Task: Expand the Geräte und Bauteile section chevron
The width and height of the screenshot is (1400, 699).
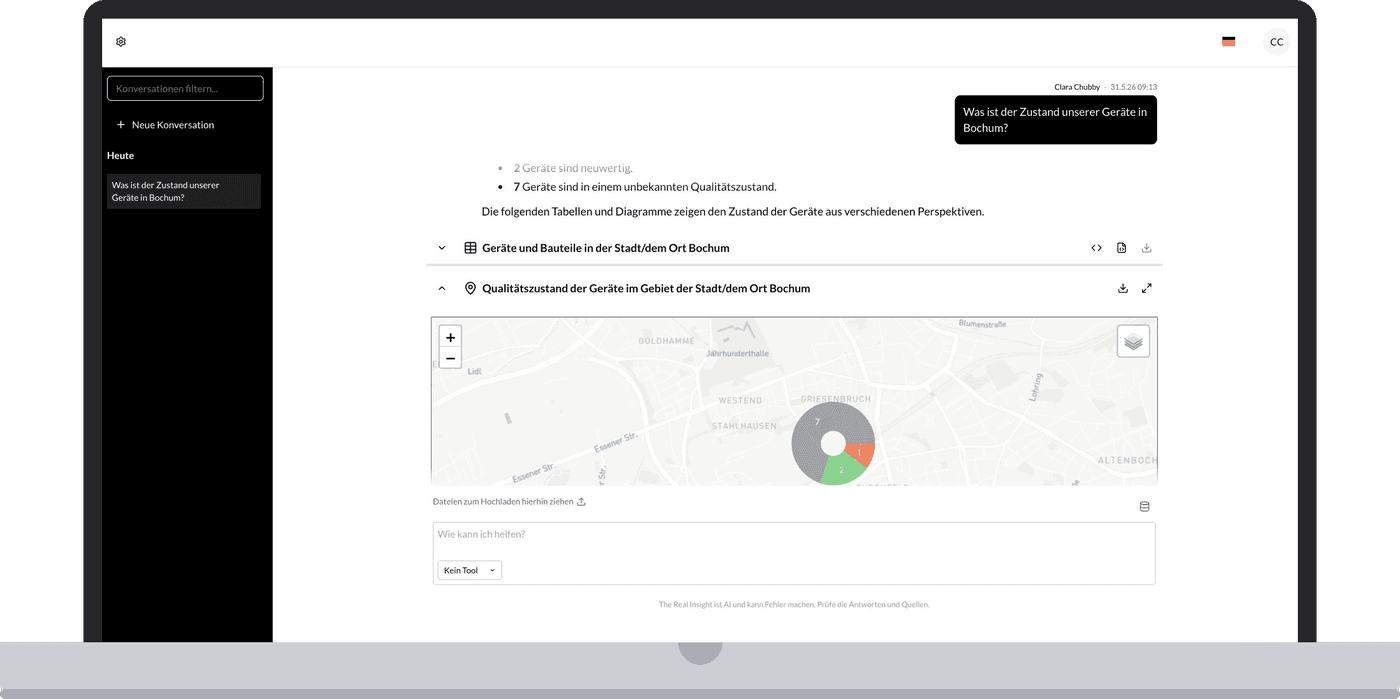Action: pyautogui.click(x=442, y=248)
